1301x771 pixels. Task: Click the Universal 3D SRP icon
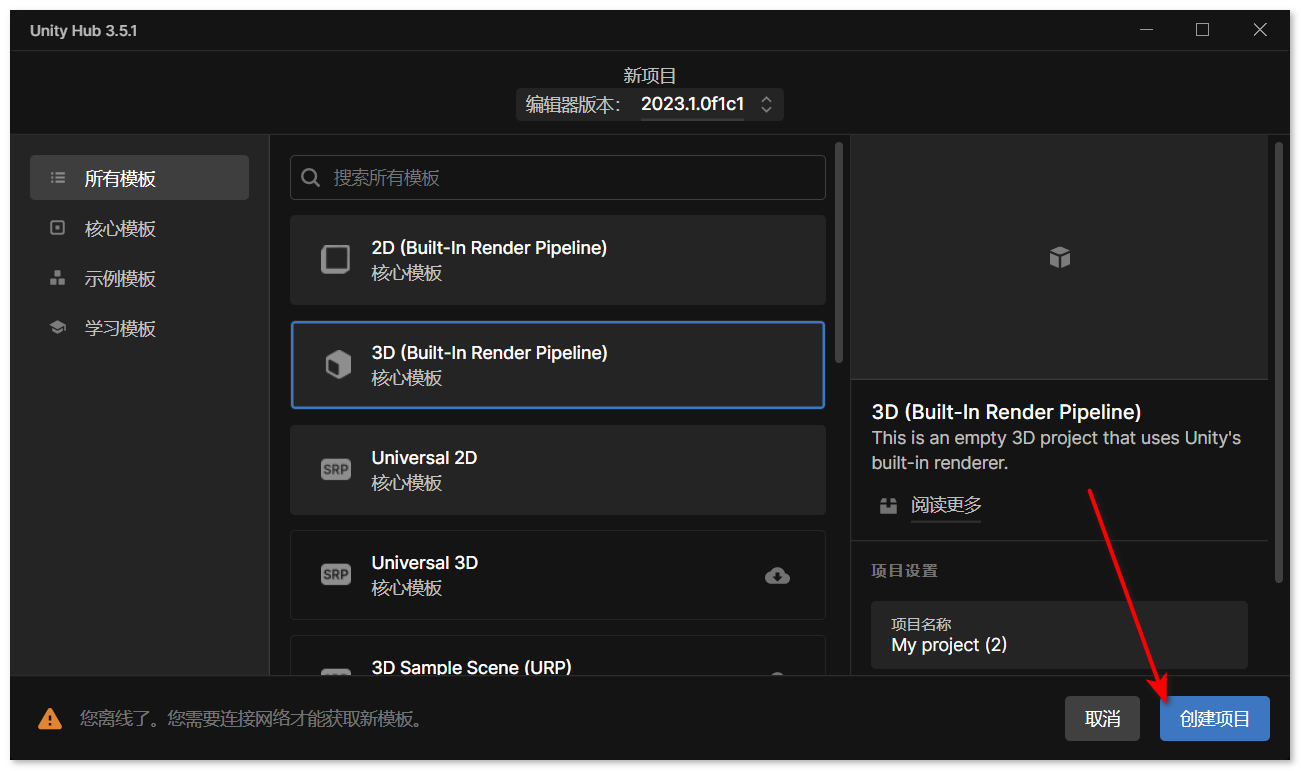tap(336, 574)
